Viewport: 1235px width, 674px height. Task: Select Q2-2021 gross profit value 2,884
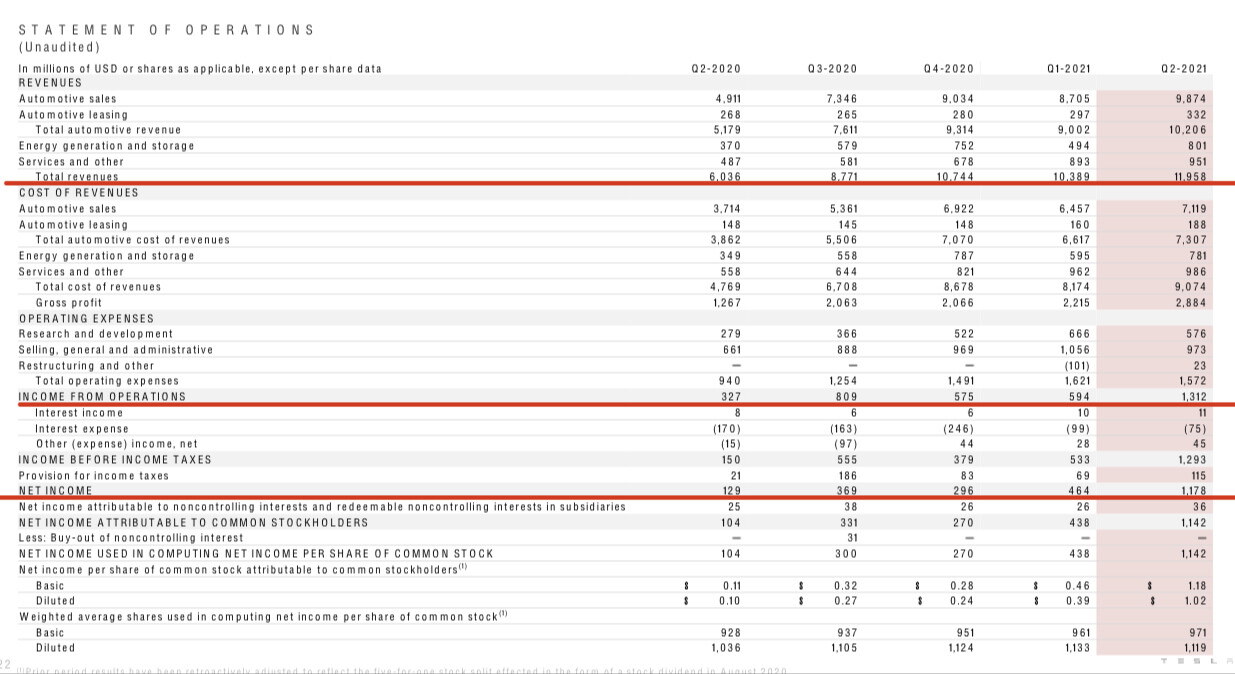(x=1192, y=302)
